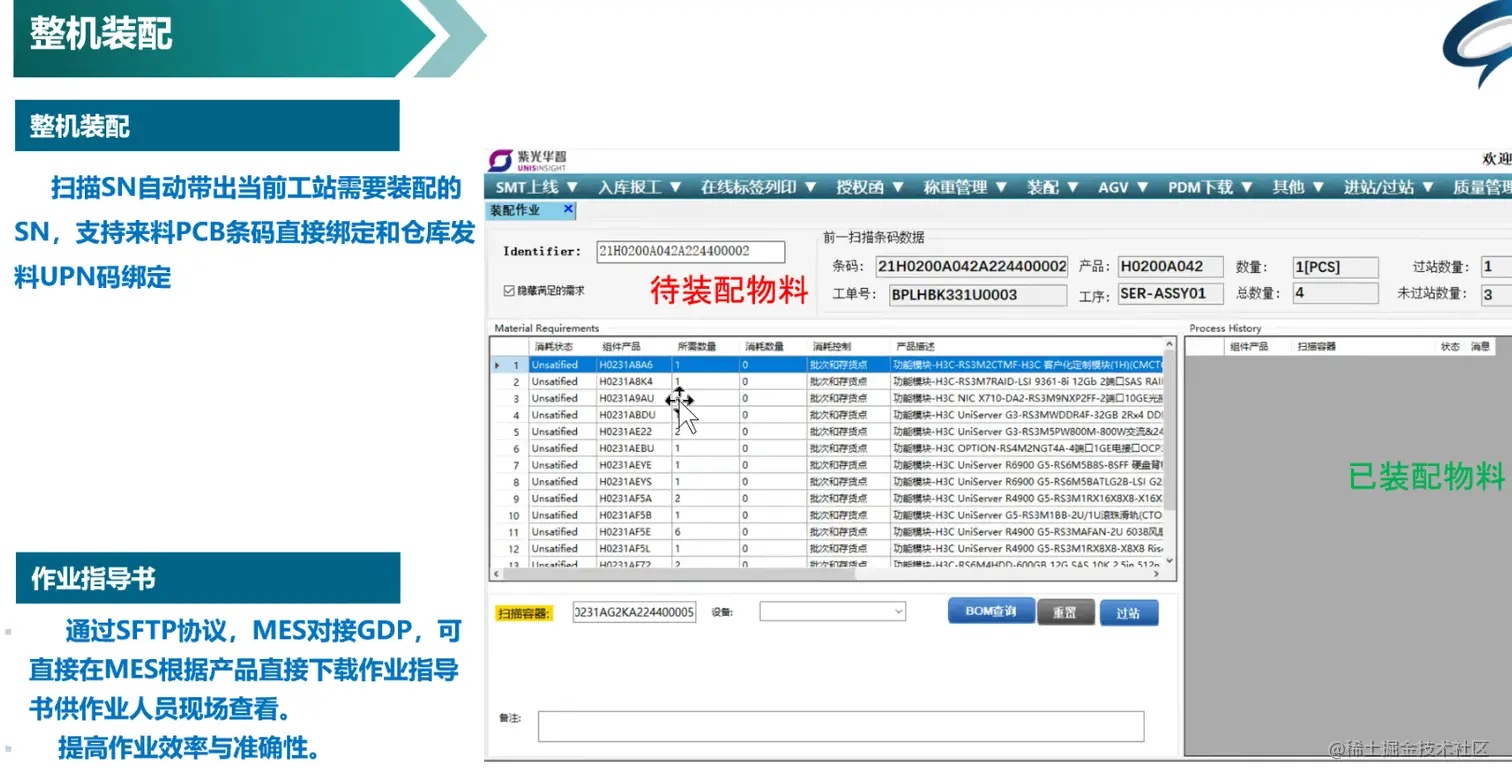1512x782 pixels.
Task: Click the 总数量 field showing 4
Action: (1335, 294)
